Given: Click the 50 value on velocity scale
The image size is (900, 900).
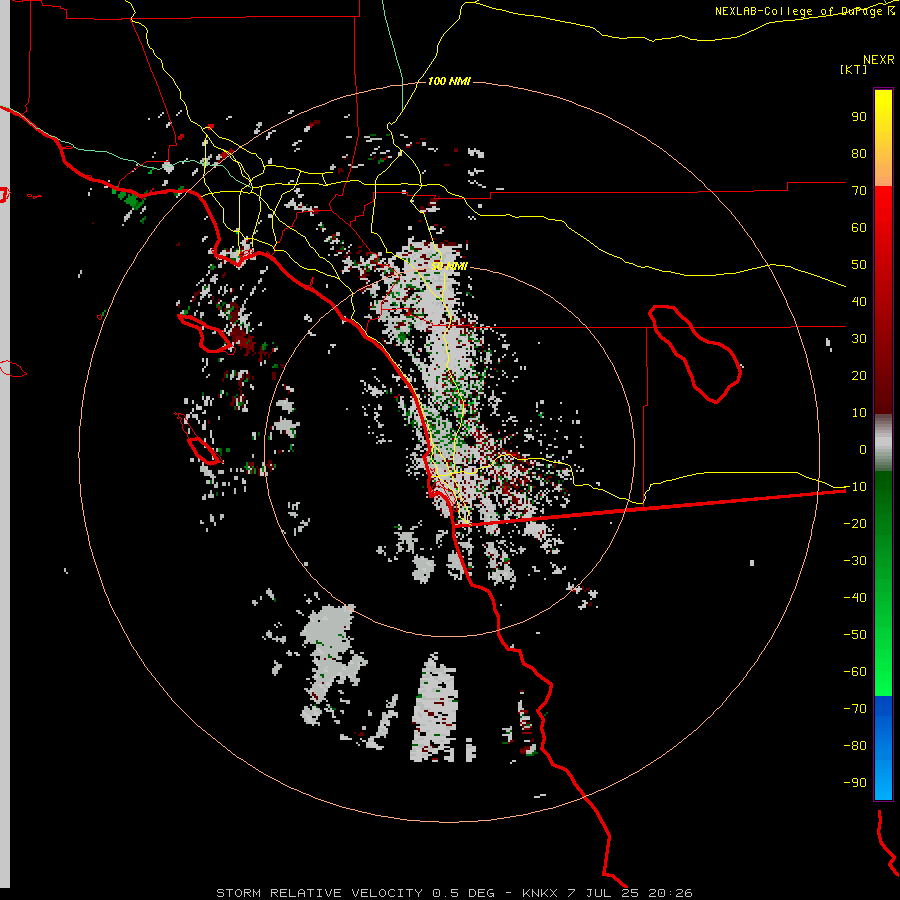Looking at the screenshot, I should coord(859,265).
